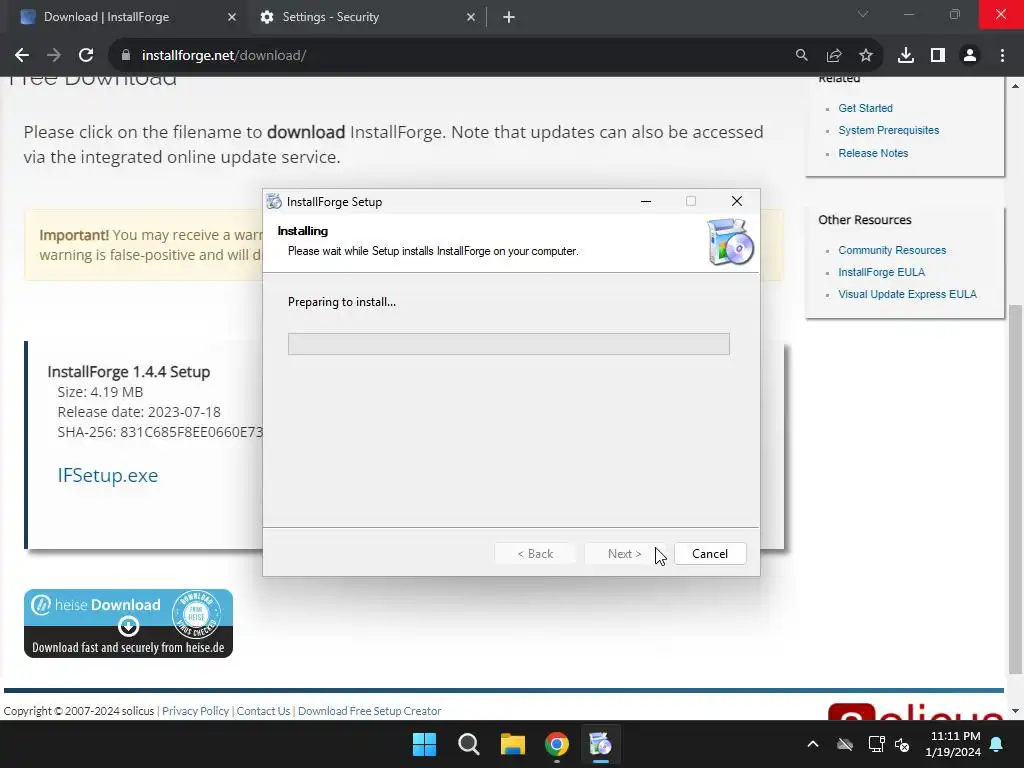Image resolution: width=1024 pixels, height=768 pixels.
Task: Open a new browser tab
Action: tap(509, 18)
